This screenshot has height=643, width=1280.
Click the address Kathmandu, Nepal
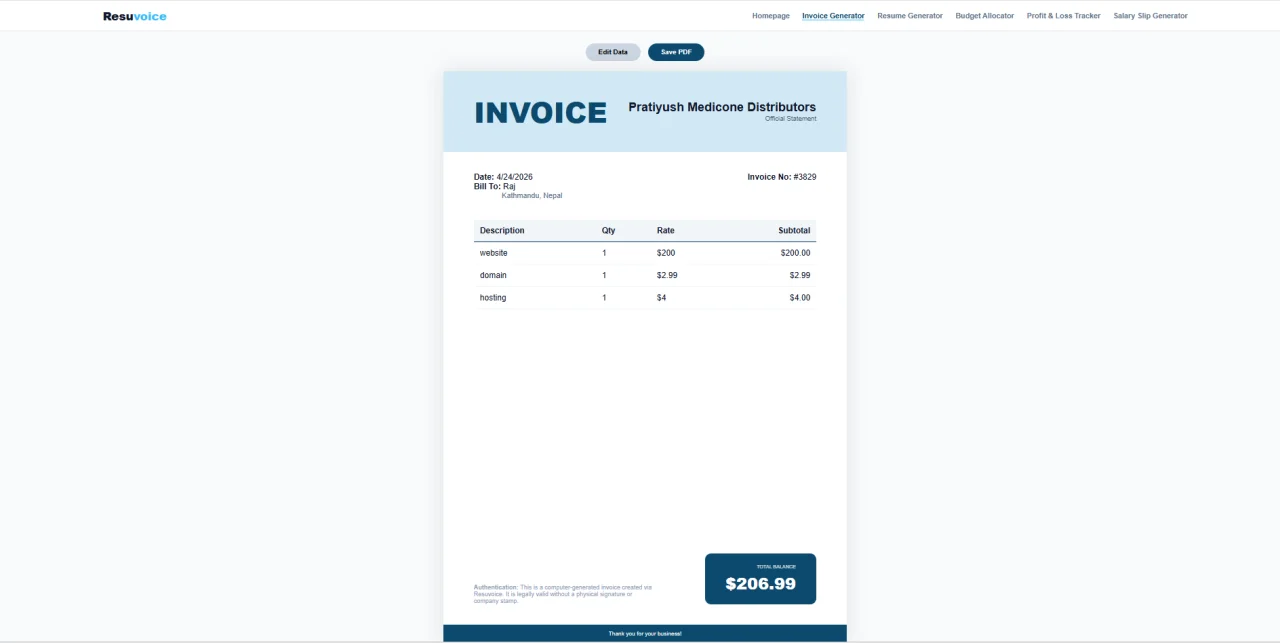click(x=532, y=196)
